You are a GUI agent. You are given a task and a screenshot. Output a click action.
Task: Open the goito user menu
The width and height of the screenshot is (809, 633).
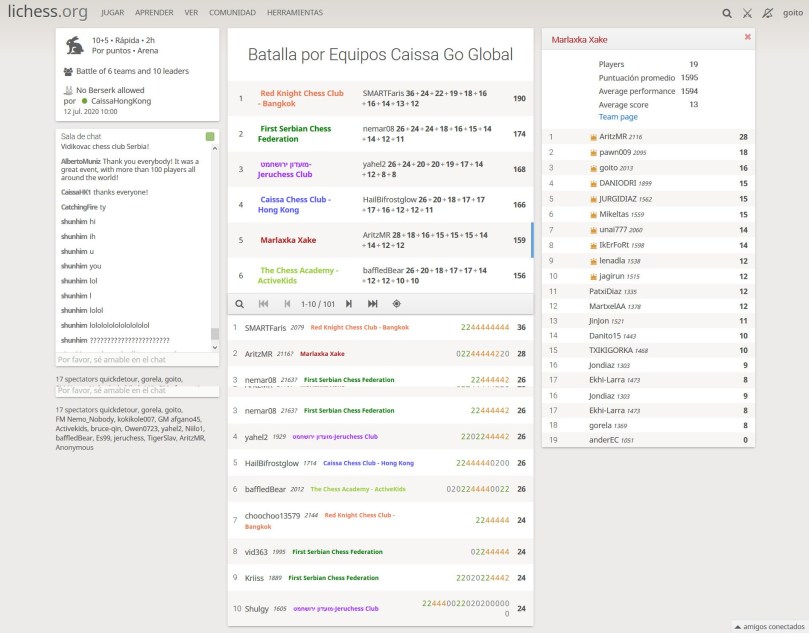(792, 14)
